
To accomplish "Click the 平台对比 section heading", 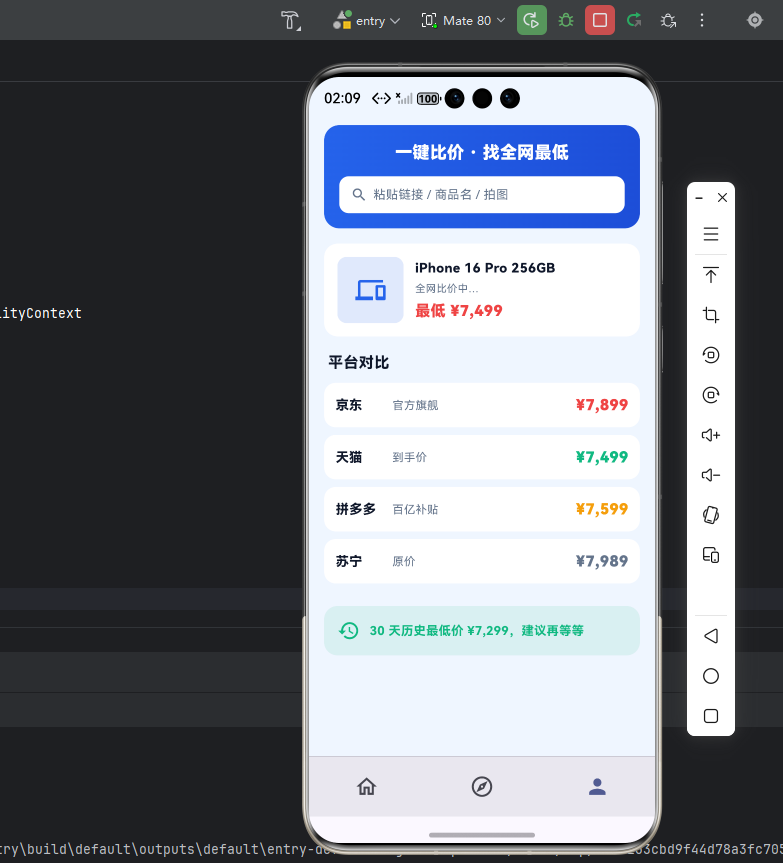I will [x=359, y=363].
